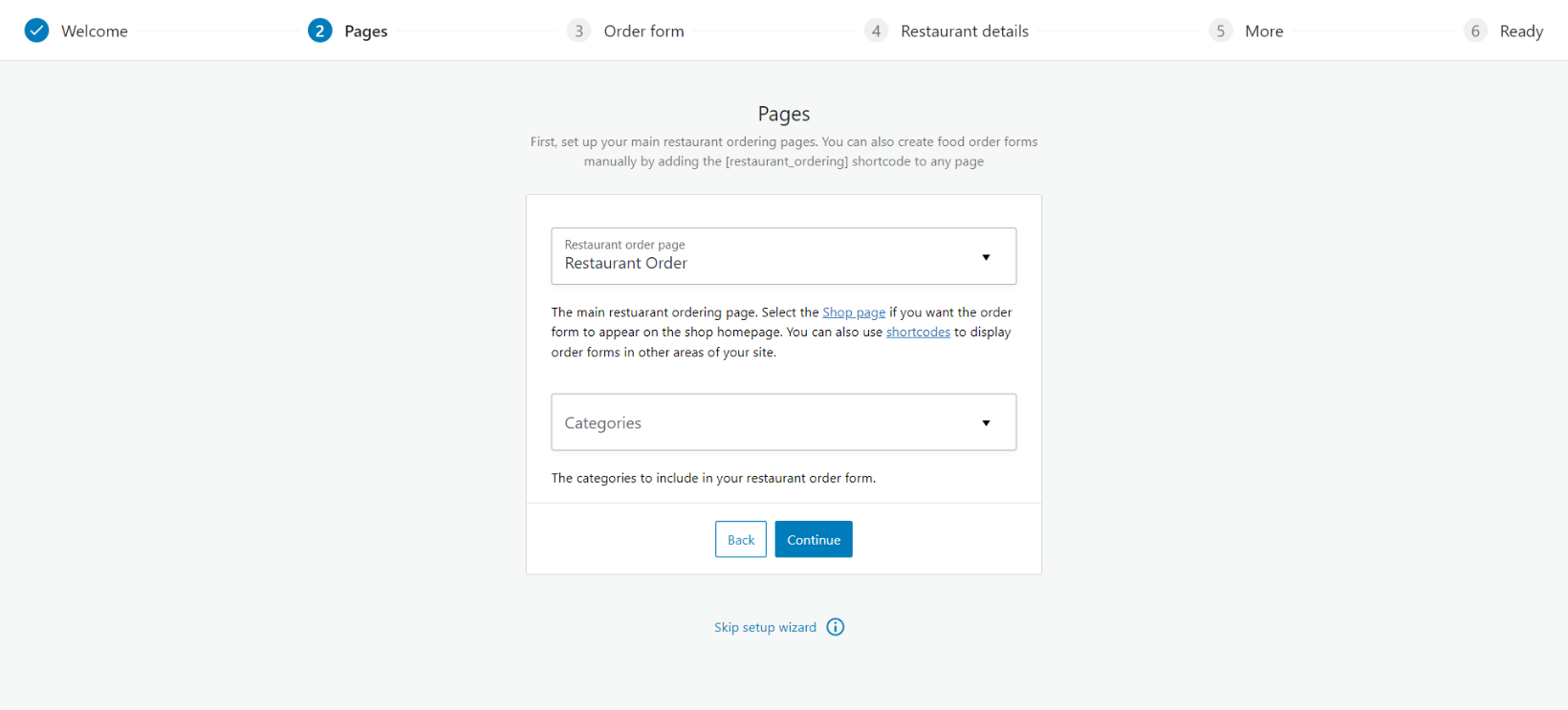Click the step 6 number circle
Screen dimensions: 1568x710
point(1475,31)
